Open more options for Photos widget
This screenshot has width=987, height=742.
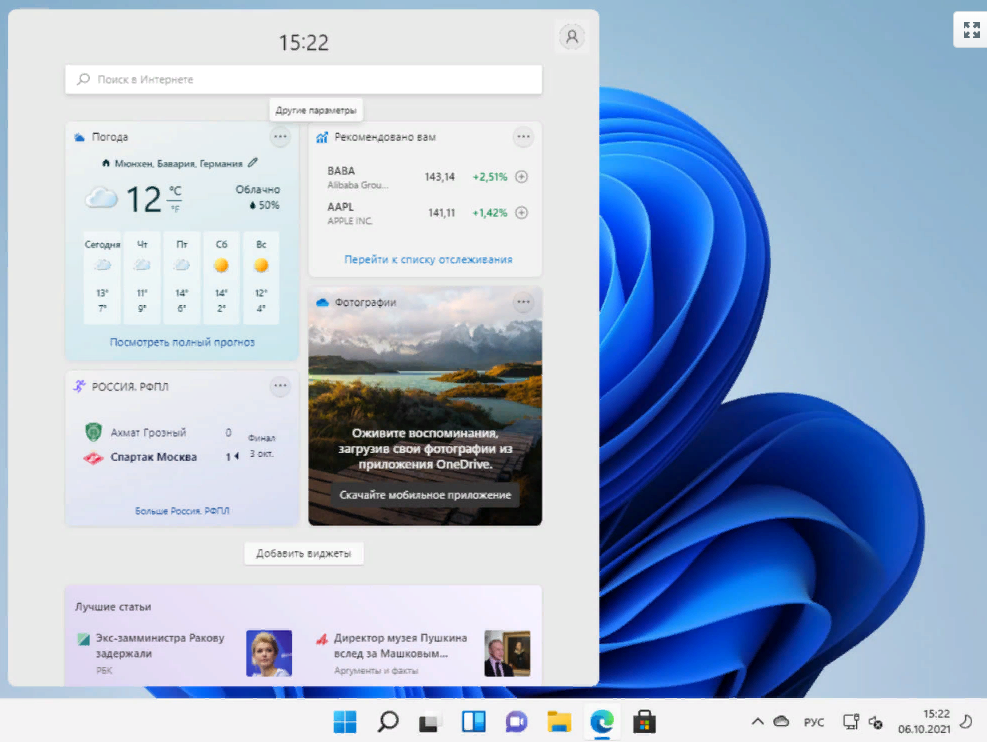tap(523, 302)
